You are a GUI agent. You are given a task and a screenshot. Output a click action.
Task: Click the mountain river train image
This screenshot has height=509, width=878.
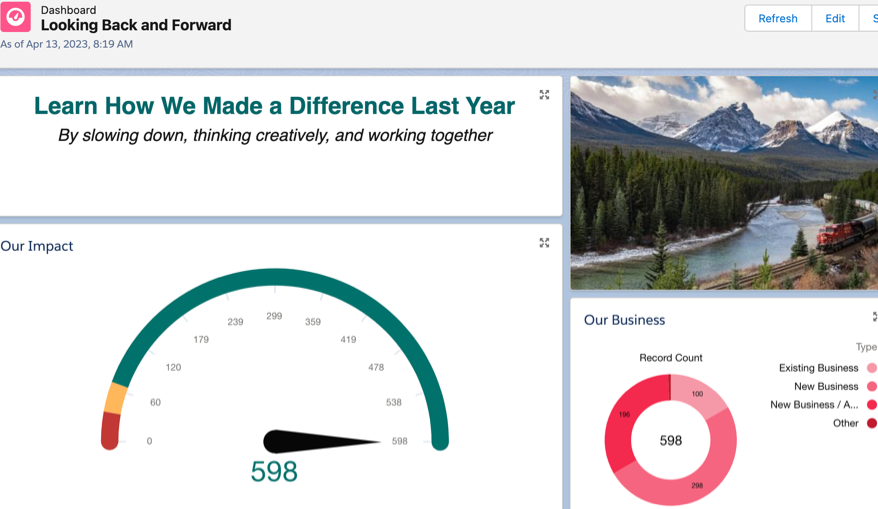(x=724, y=183)
